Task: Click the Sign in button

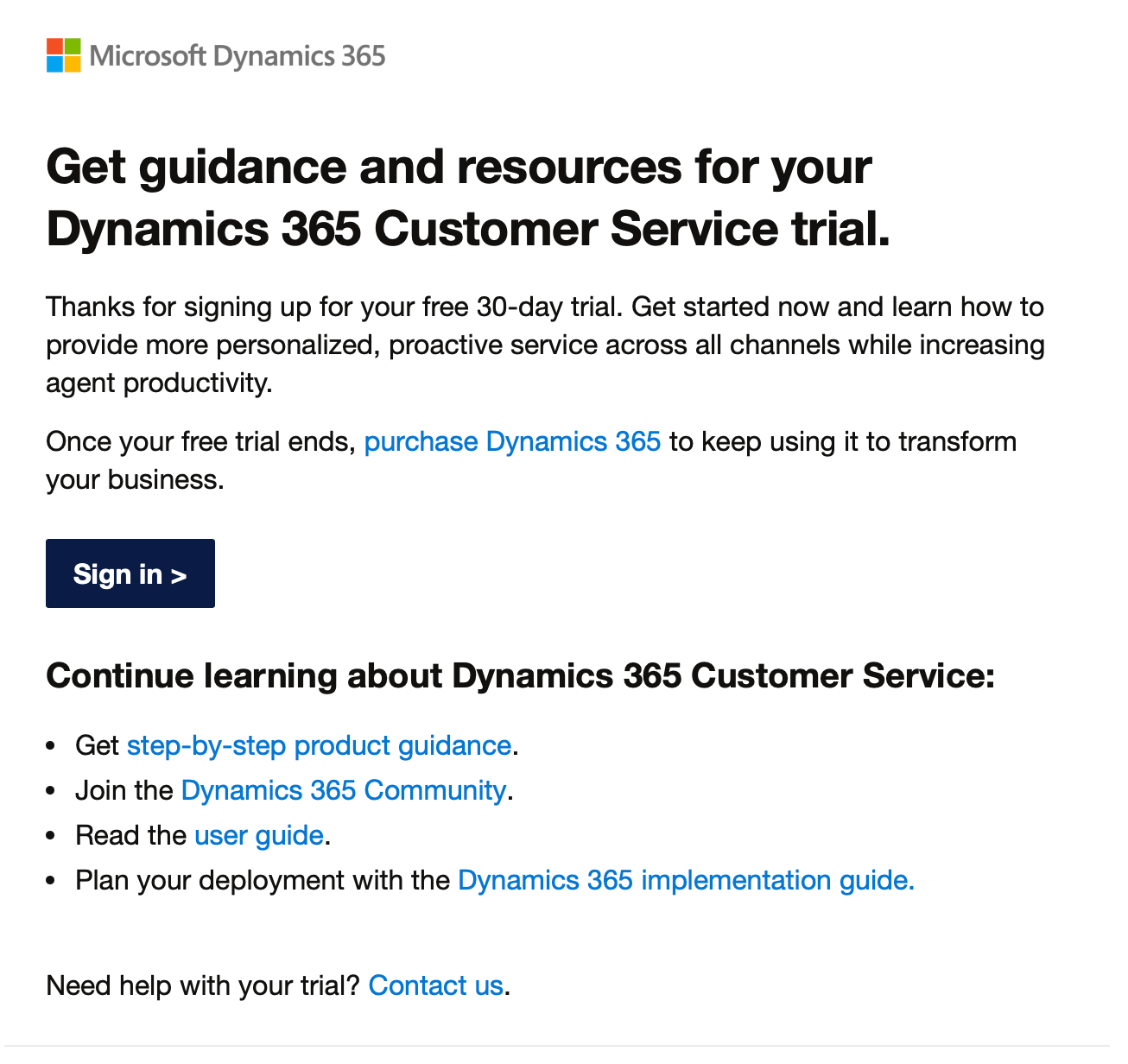Action: 130,573
